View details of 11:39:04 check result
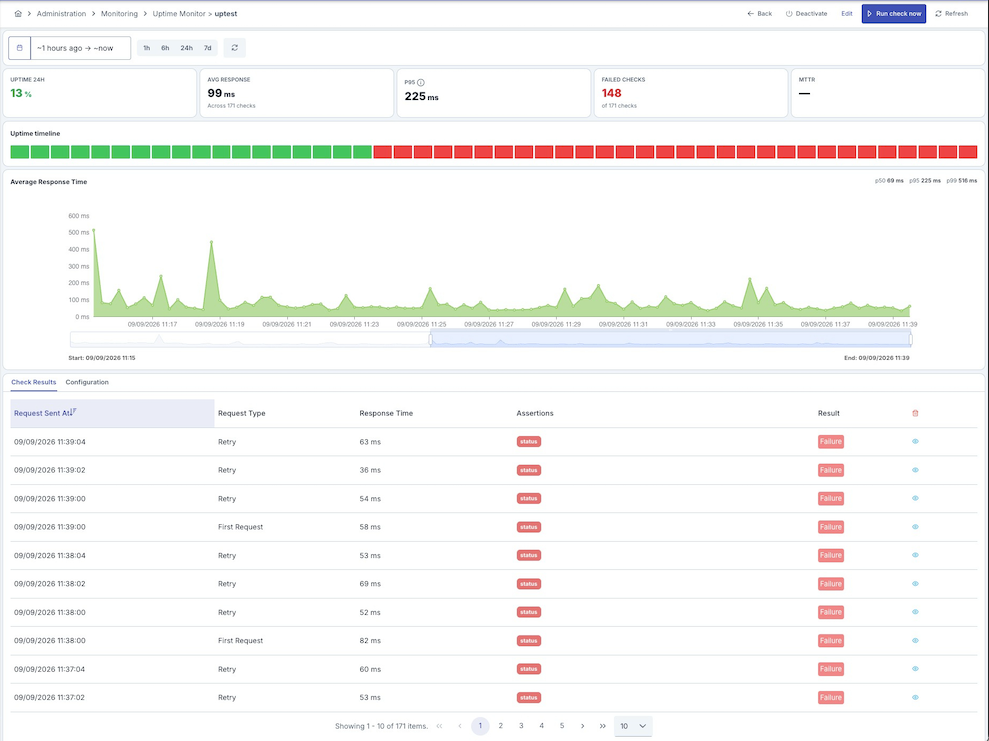 (915, 441)
